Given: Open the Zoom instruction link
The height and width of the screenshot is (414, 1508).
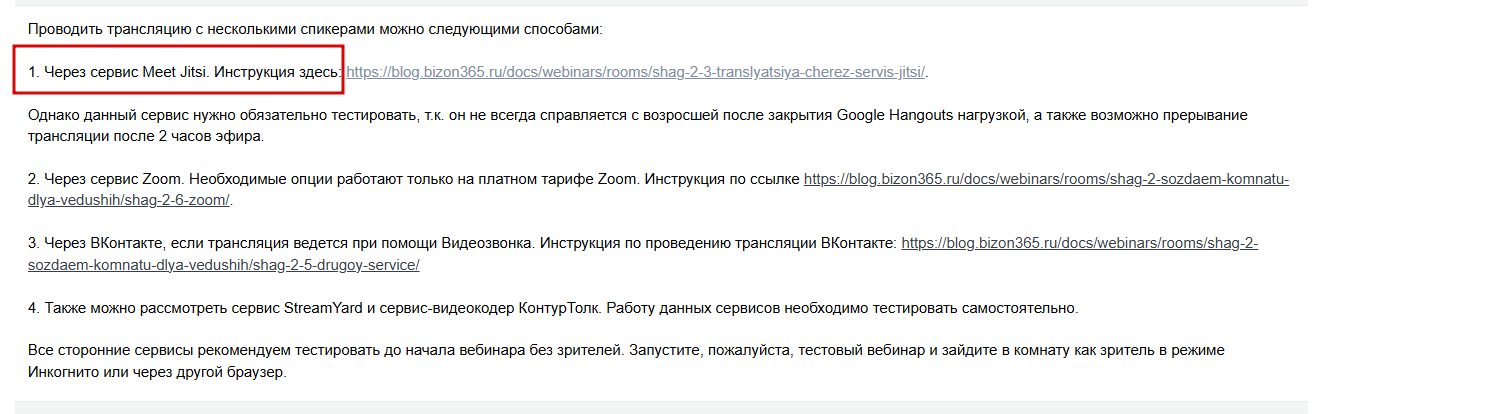Looking at the screenshot, I should pyautogui.click(x=1046, y=179).
